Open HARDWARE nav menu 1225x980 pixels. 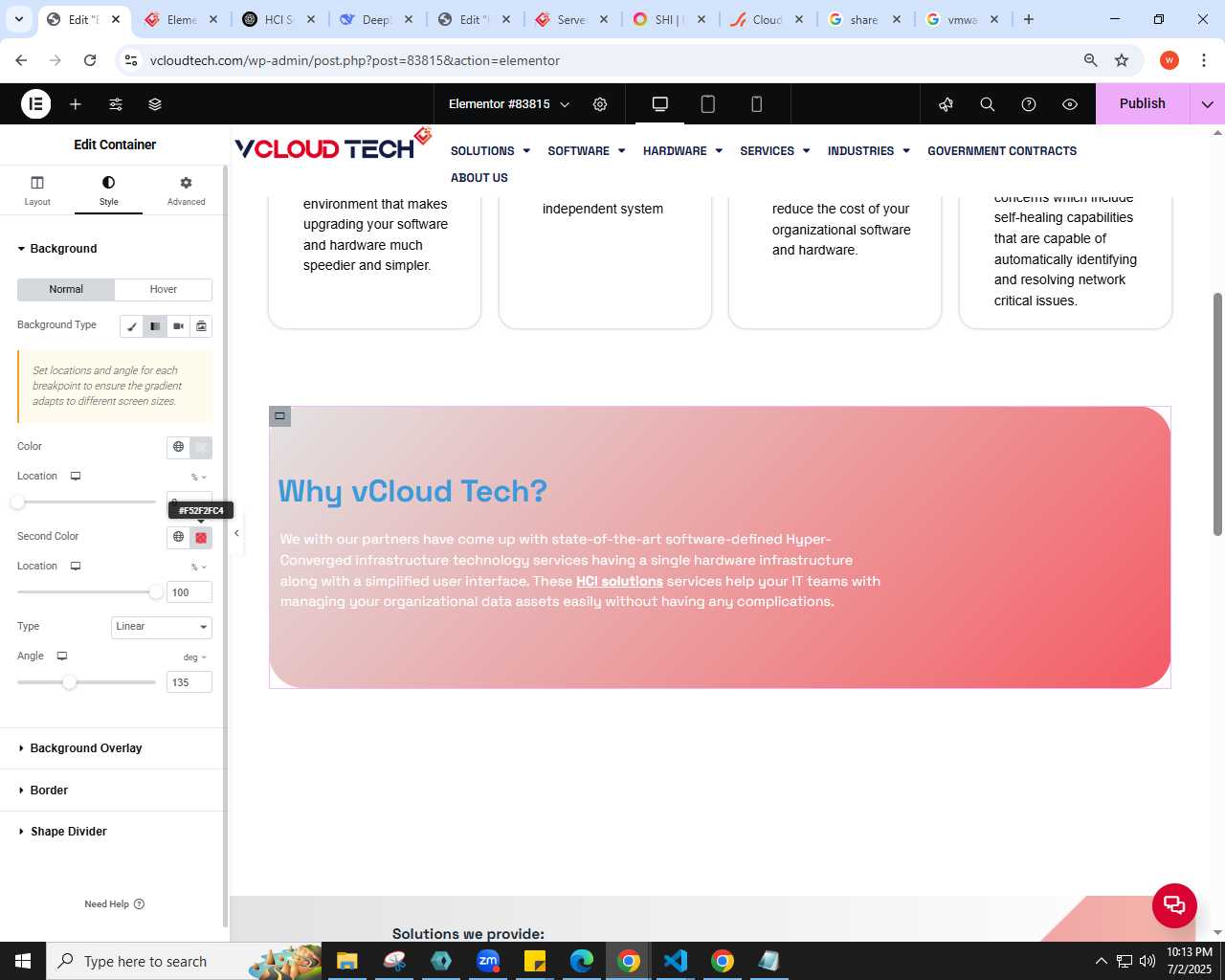pos(682,151)
